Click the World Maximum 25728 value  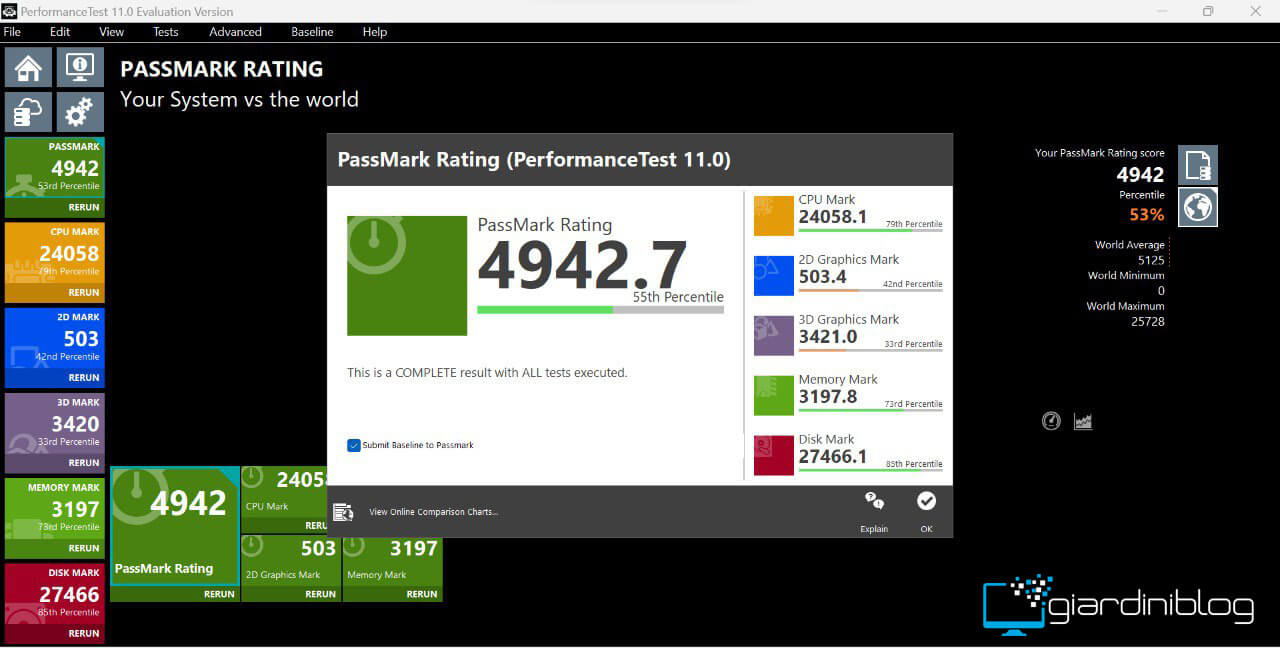coord(1147,322)
